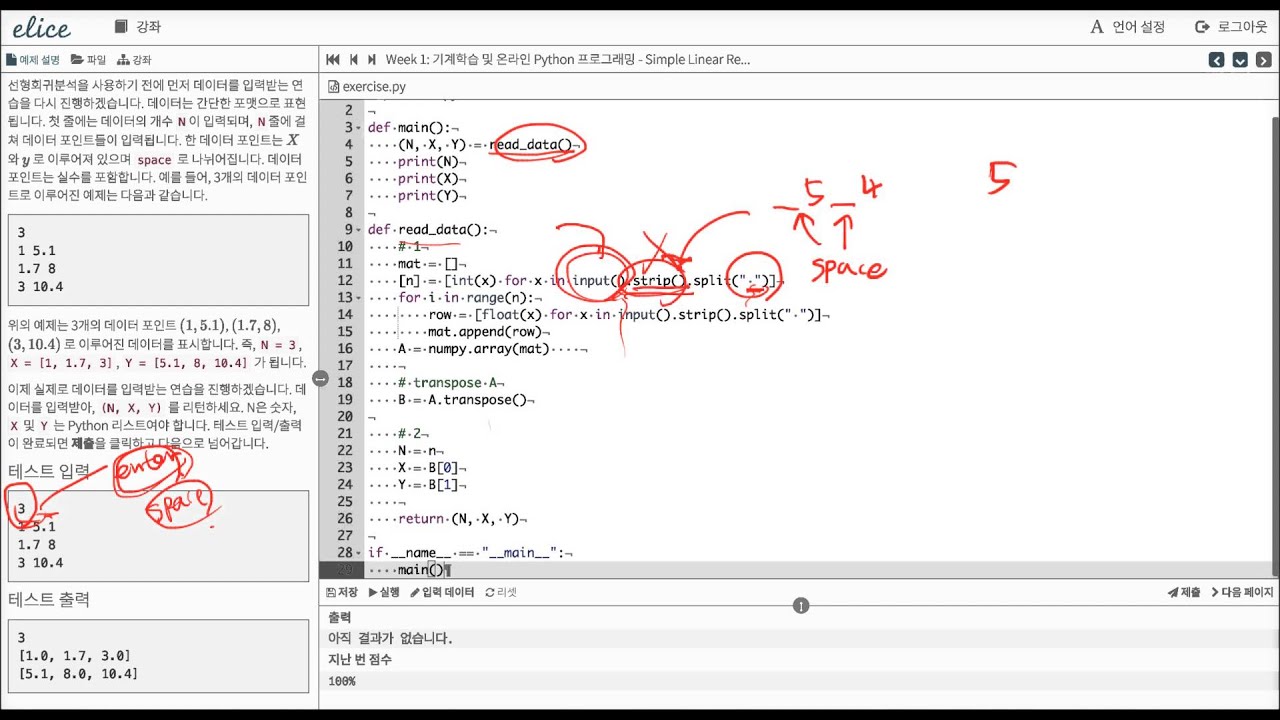Click the right arrow navigation button
Screen dimensions: 1280x720
click(1263, 60)
